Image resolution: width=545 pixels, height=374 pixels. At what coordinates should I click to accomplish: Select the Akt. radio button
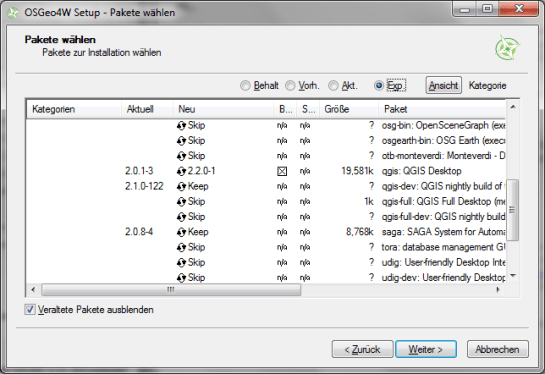(x=333, y=86)
